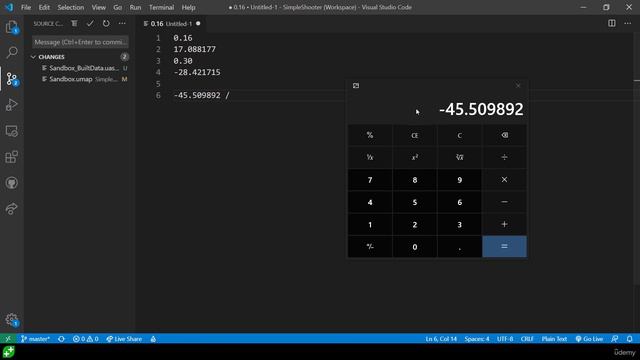Click the remote window status bar icon
Screen dimensions: 640x360
point(8,339)
